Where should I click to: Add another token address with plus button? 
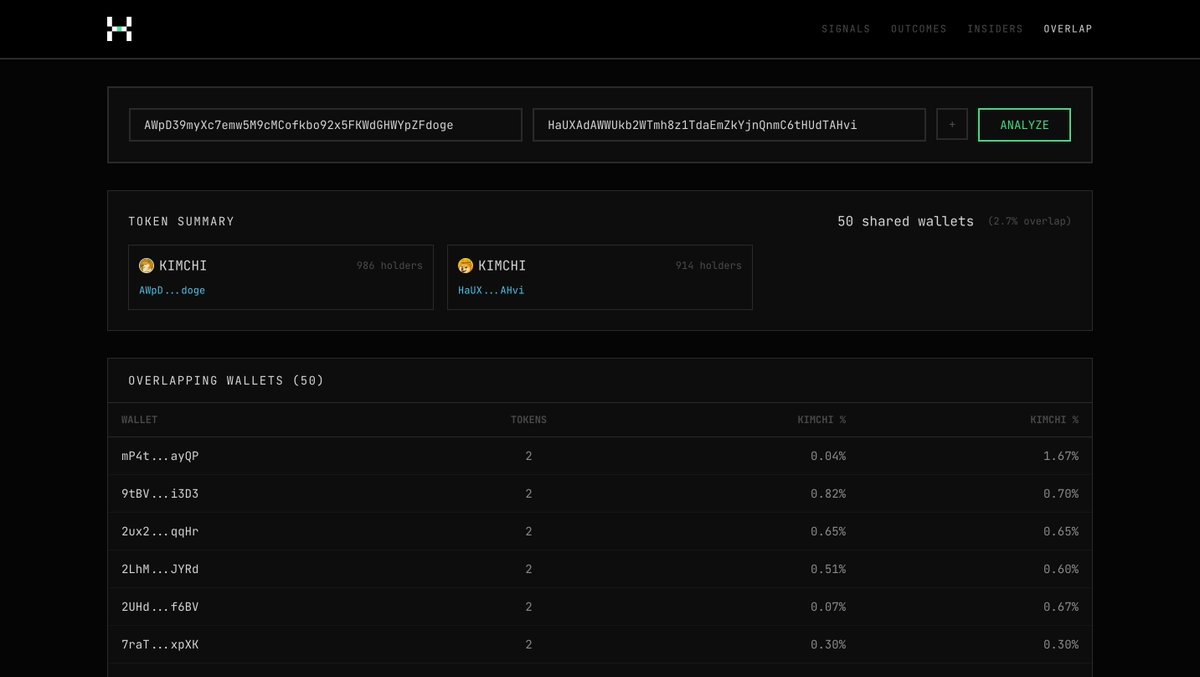[x=952, y=125]
